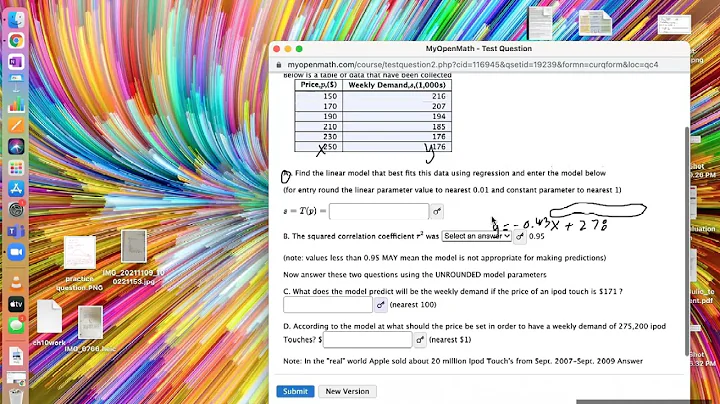Click the real-world Apple sales note
The image size is (720, 404).
point(463,361)
